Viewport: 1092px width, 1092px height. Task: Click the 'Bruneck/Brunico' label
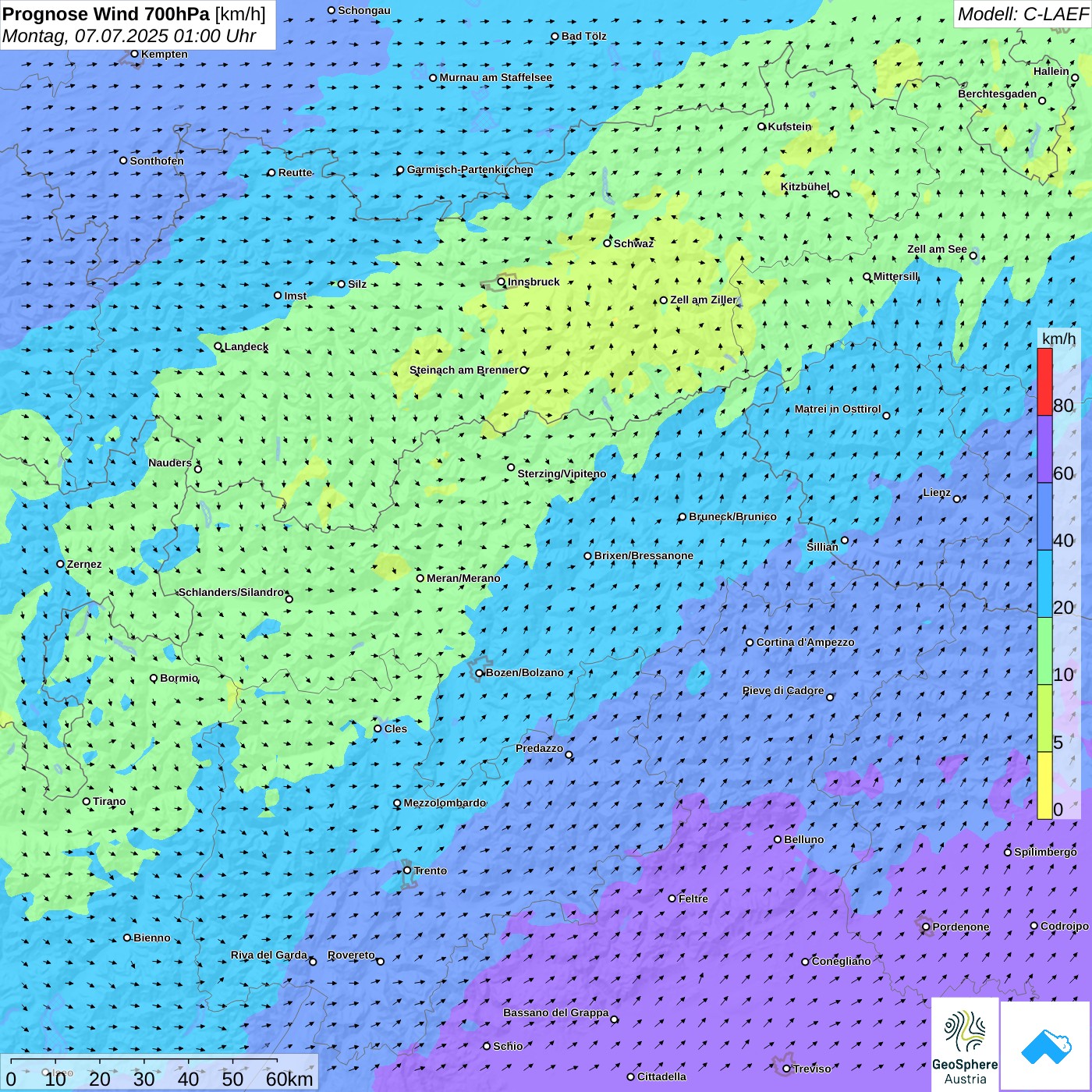(732, 516)
